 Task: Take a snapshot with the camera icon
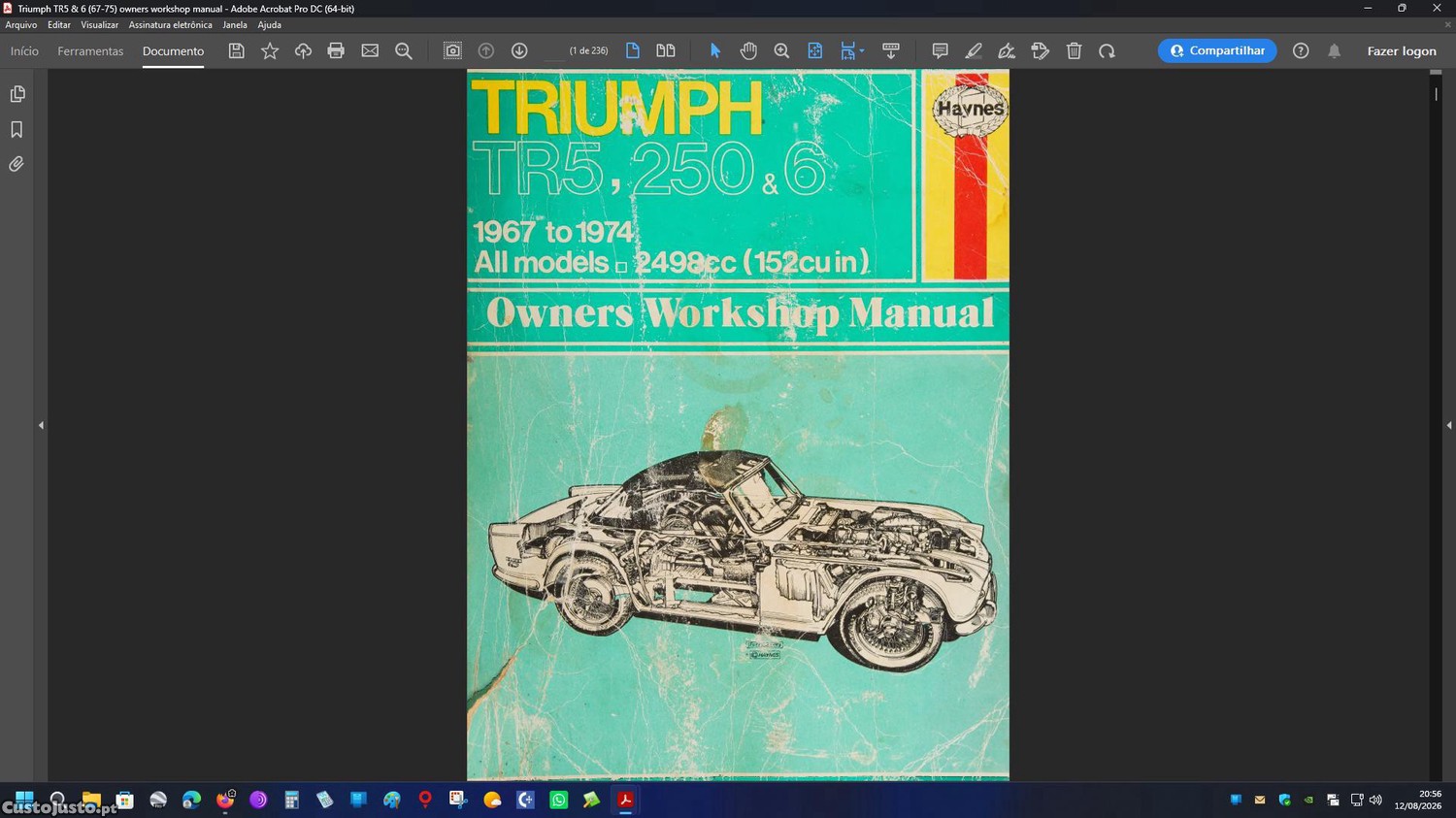click(452, 50)
